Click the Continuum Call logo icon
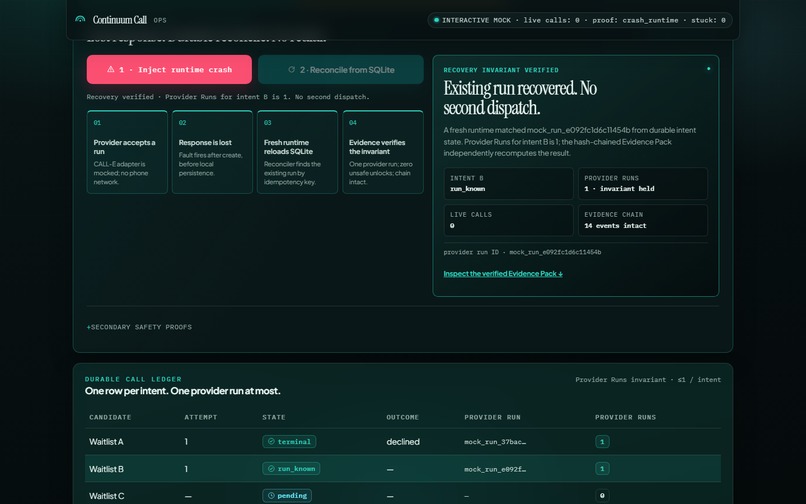 point(80,20)
